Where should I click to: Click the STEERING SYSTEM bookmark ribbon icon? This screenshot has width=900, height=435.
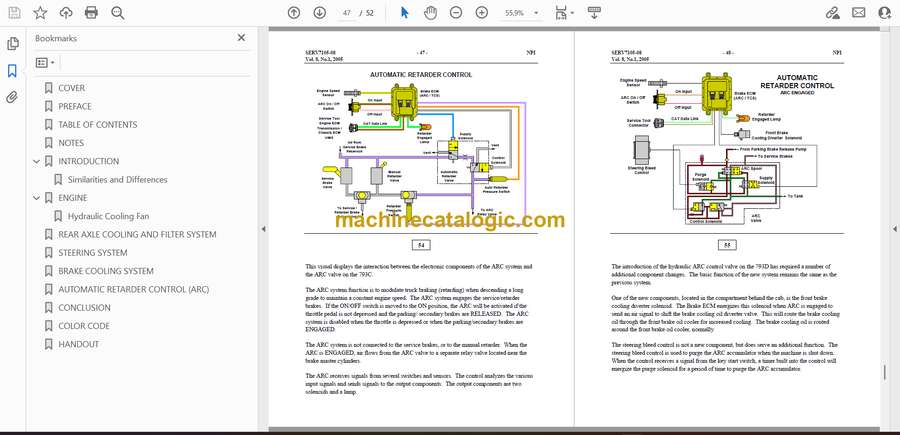(48, 253)
